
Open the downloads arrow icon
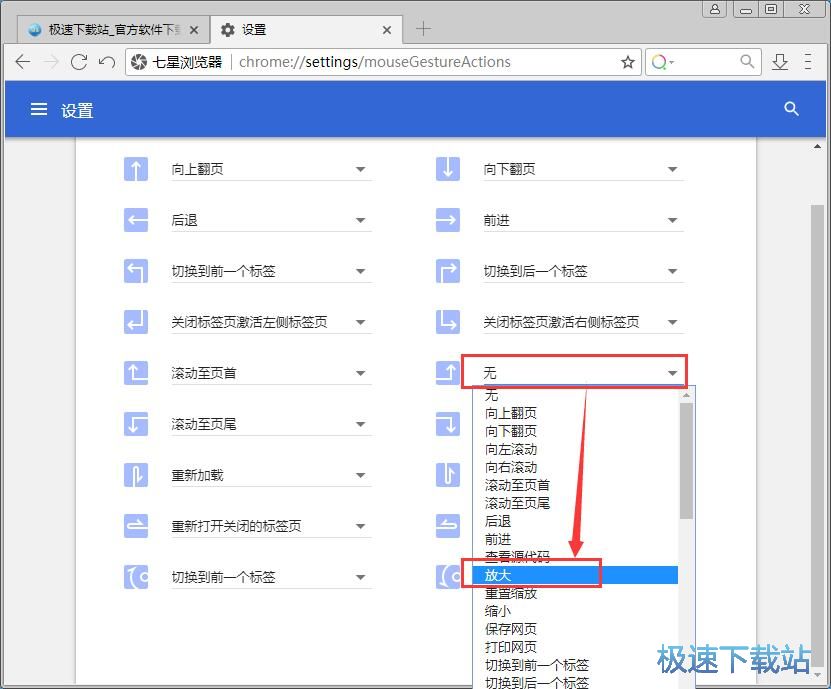coord(780,62)
